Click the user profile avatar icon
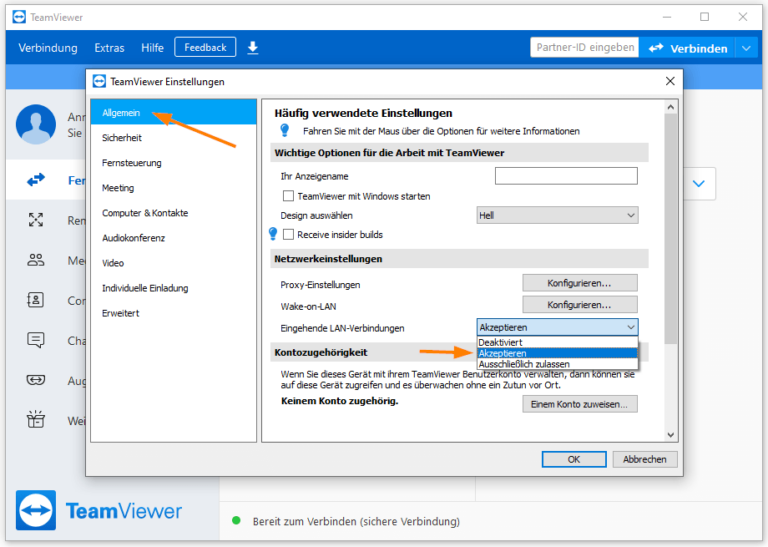Image resolution: width=768 pixels, height=547 pixels. (x=36, y=124)
